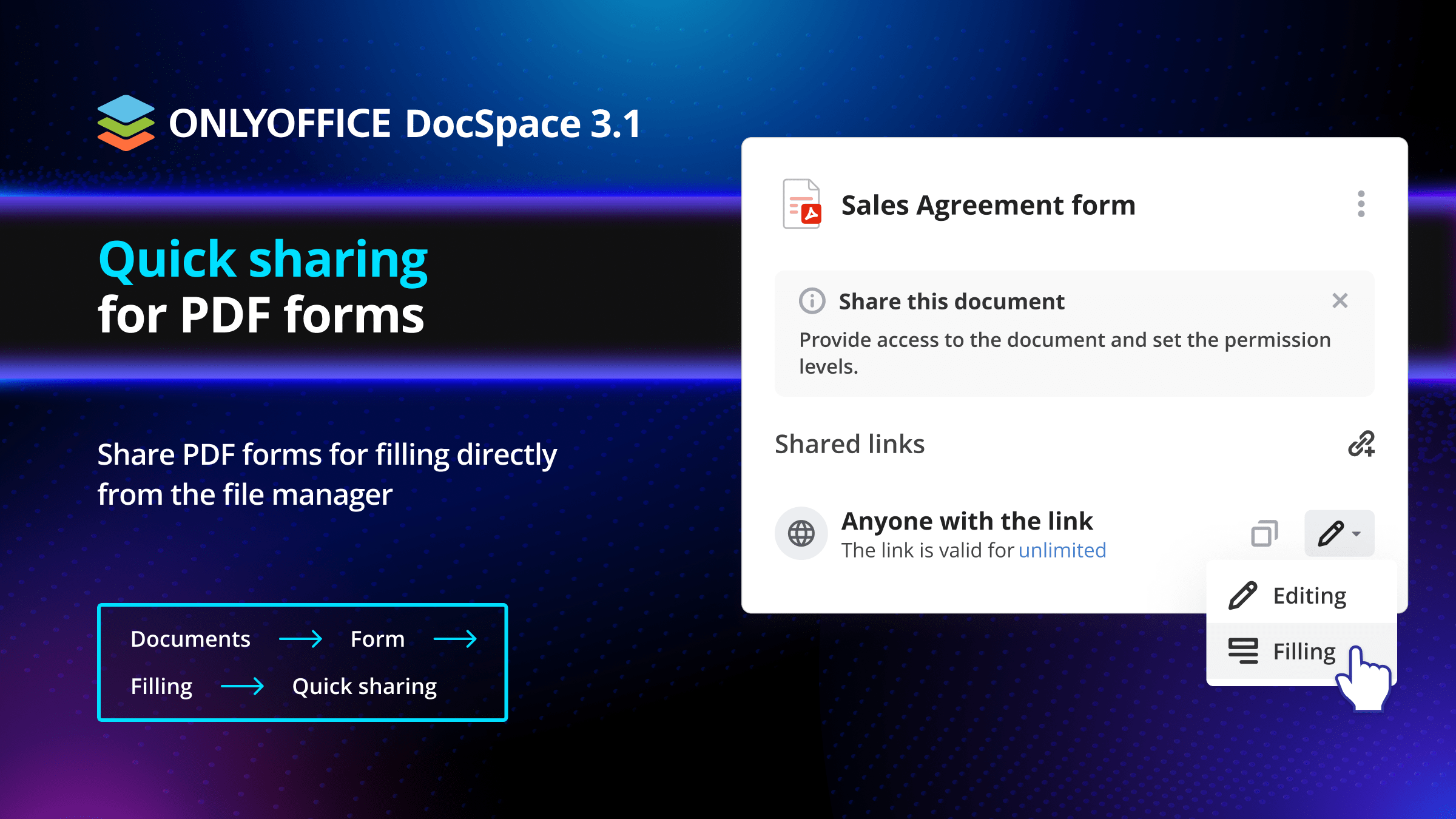Click Documents in the path box
This screenshot has height=819, width=1456.
point(190,639)
